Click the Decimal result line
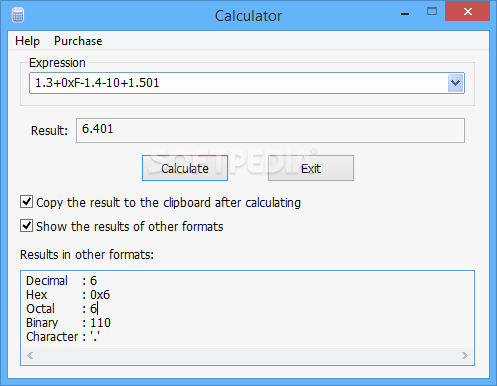This screenshot has height=386, width=497. point(62,281)
